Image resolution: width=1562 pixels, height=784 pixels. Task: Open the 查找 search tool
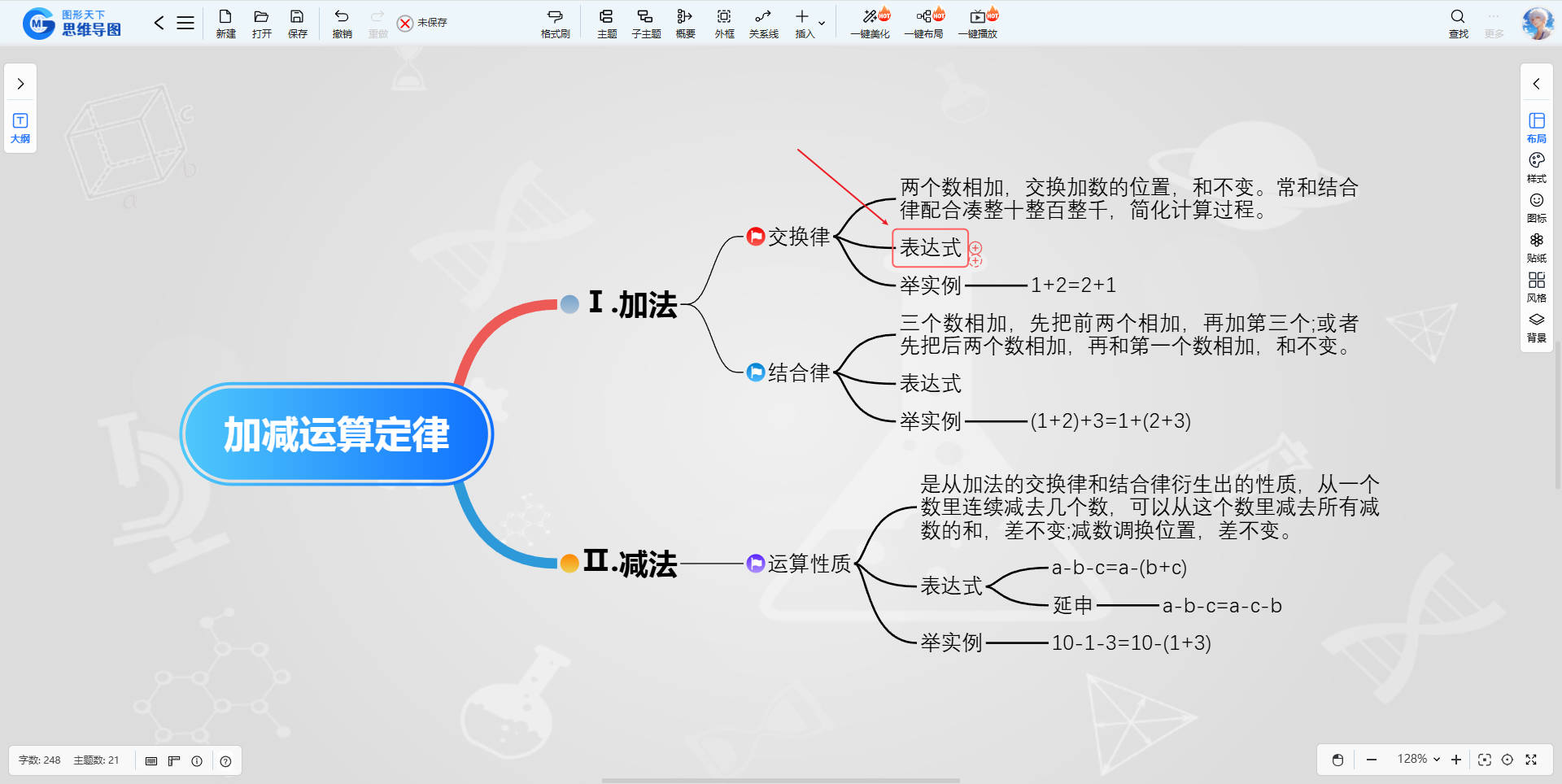[x=1458, y=23]
